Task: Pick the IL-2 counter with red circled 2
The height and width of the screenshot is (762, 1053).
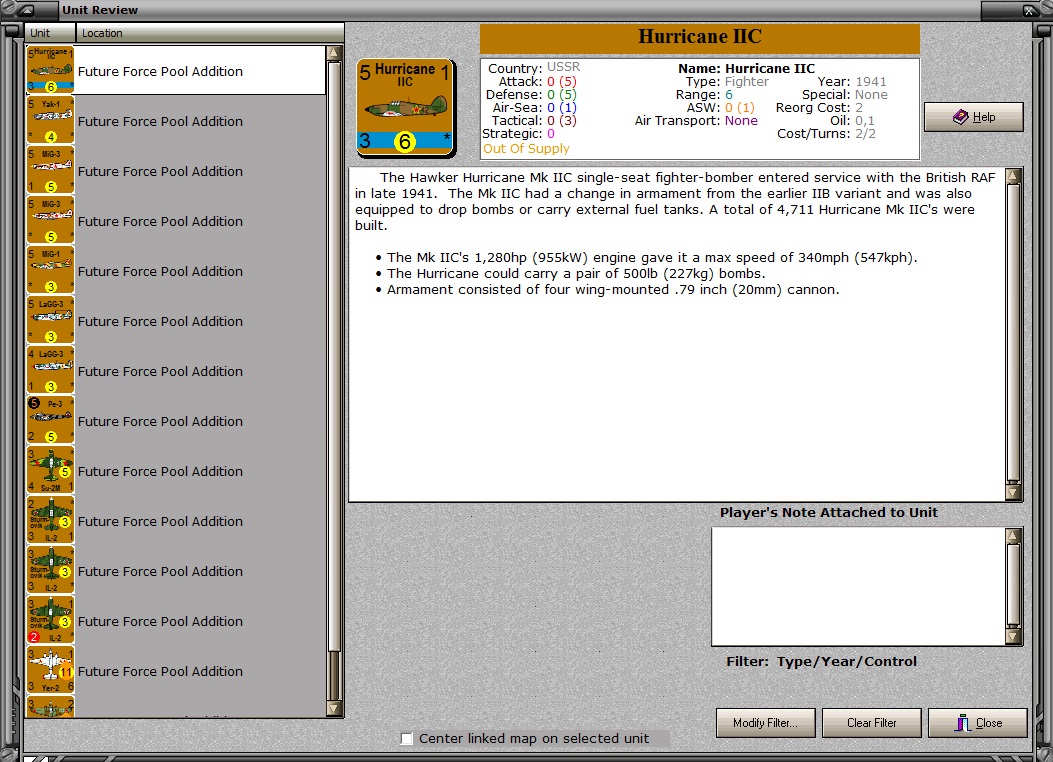Action: [x=50, y=620]
